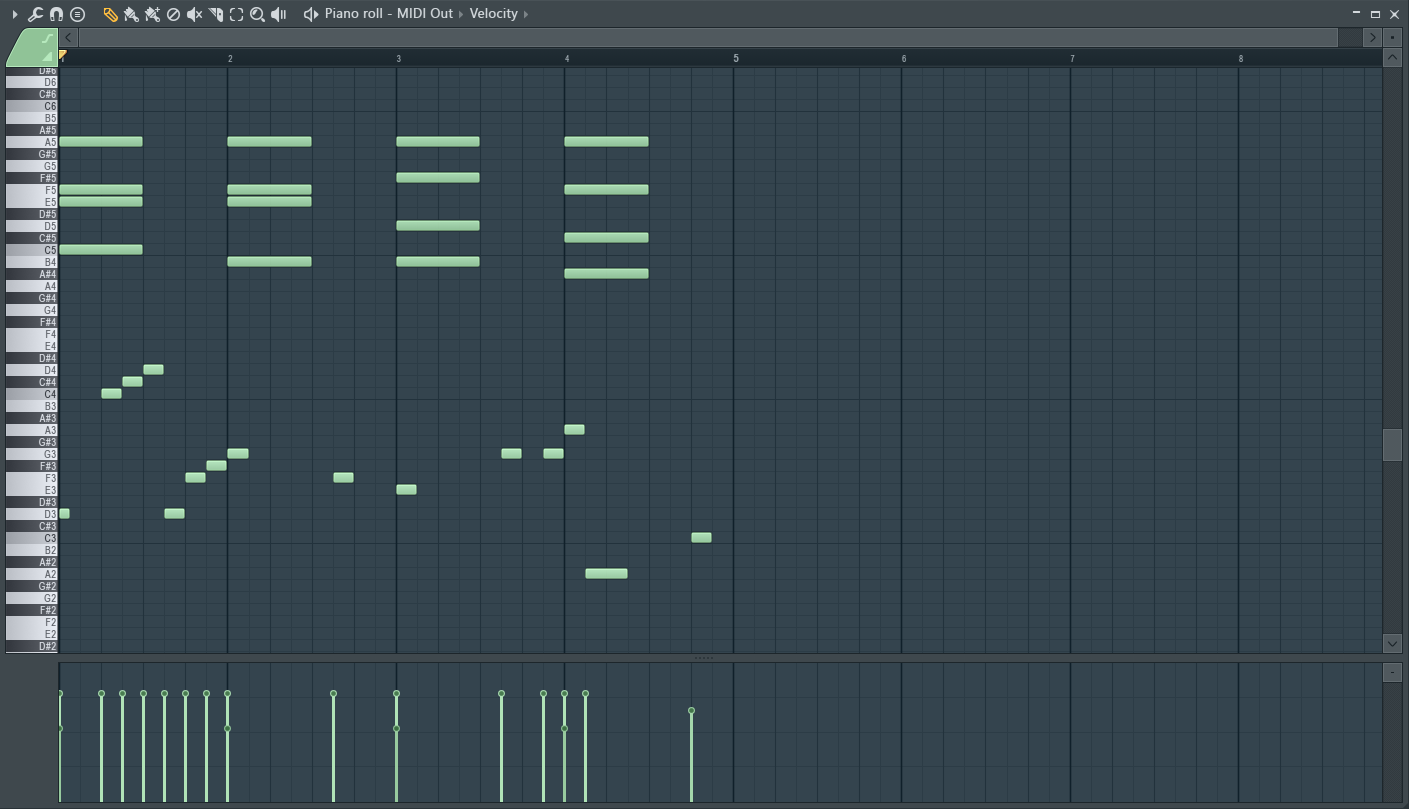Preview the F#5 black piano key
This screenshot has height=809, width=1409.
pos(32,178)
